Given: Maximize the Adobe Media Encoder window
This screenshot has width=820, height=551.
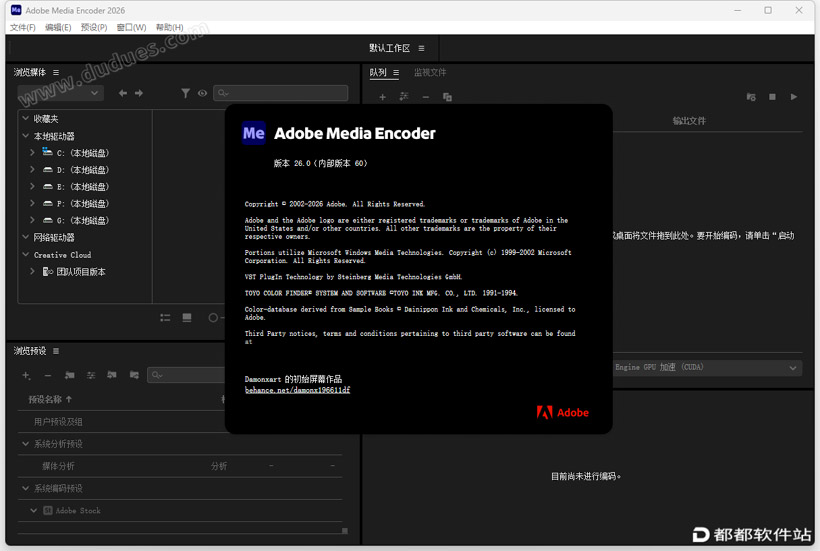Looking at the screenshot, I should pos(768,10).
